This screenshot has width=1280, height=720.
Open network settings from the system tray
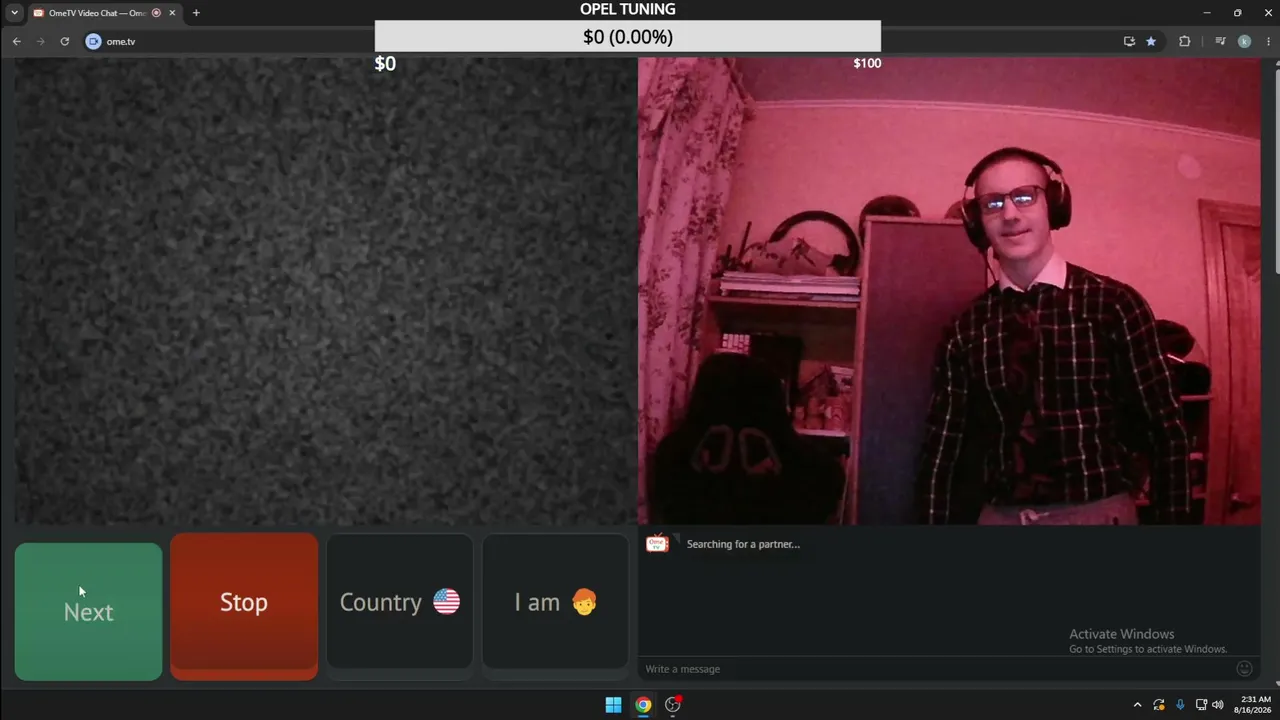tap(1201, 705)
